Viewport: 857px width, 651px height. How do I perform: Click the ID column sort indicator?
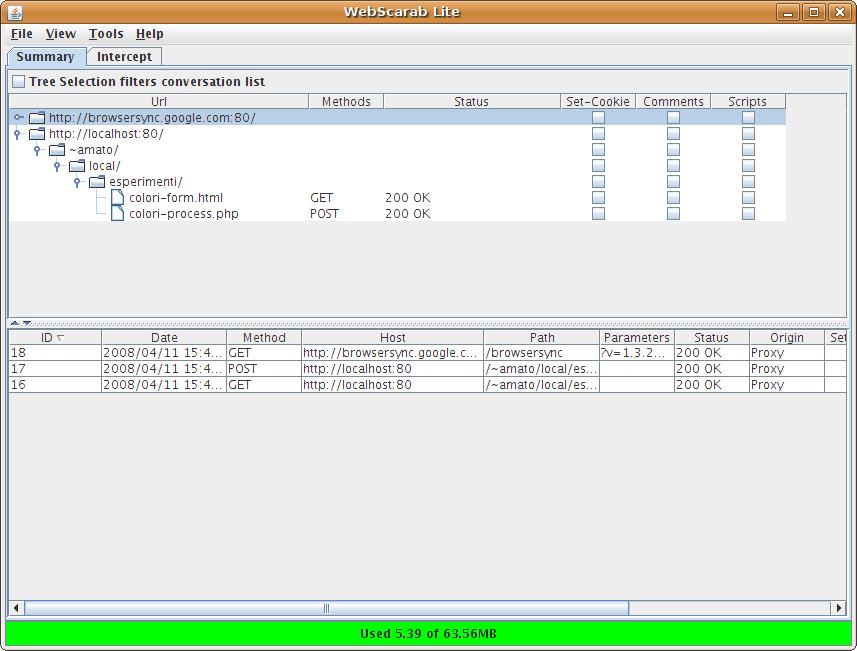point(60,338)
